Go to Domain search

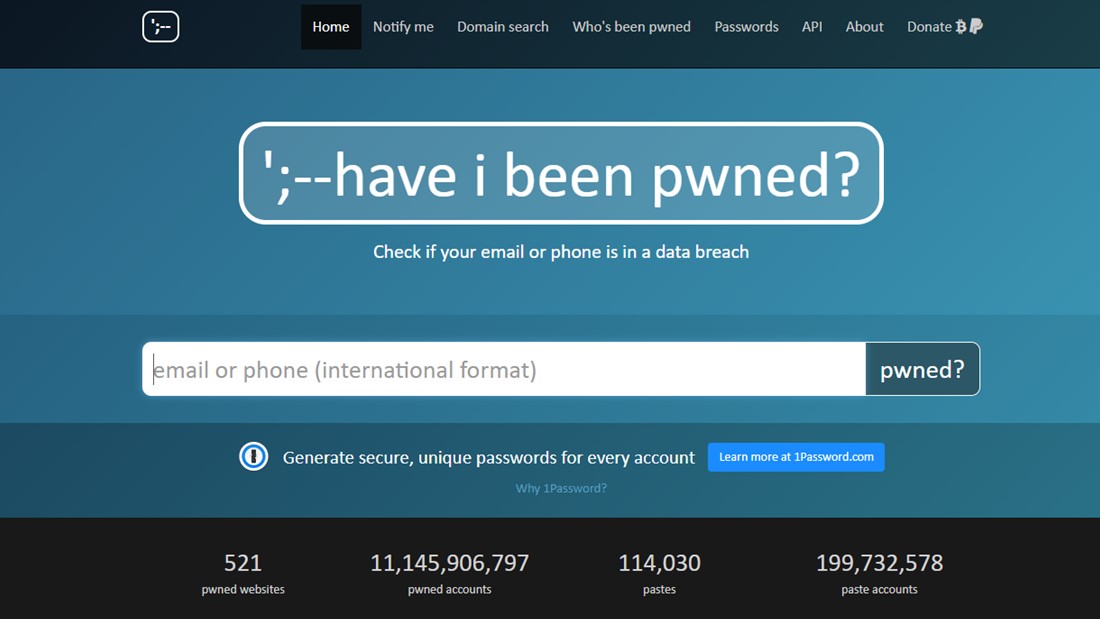click(x=503, y=27)
